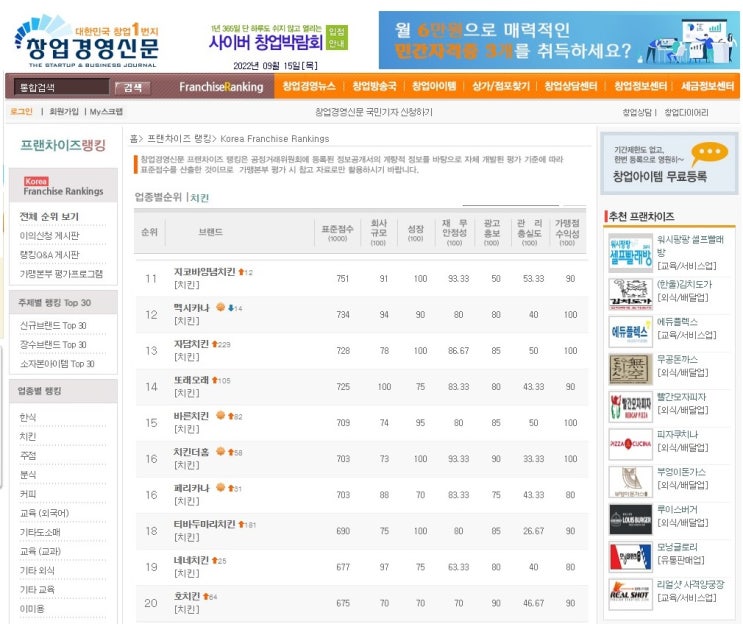Open the 이의신청 게시판 sidebar link
The width and height of the screenshot is (743, 624).
(49, 235)
